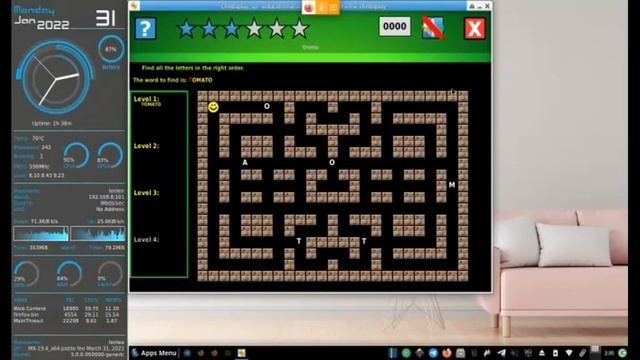This screenshot has width=640, height=360.
Task: Click the Level 2 label in the side panel
Action: 147,146
